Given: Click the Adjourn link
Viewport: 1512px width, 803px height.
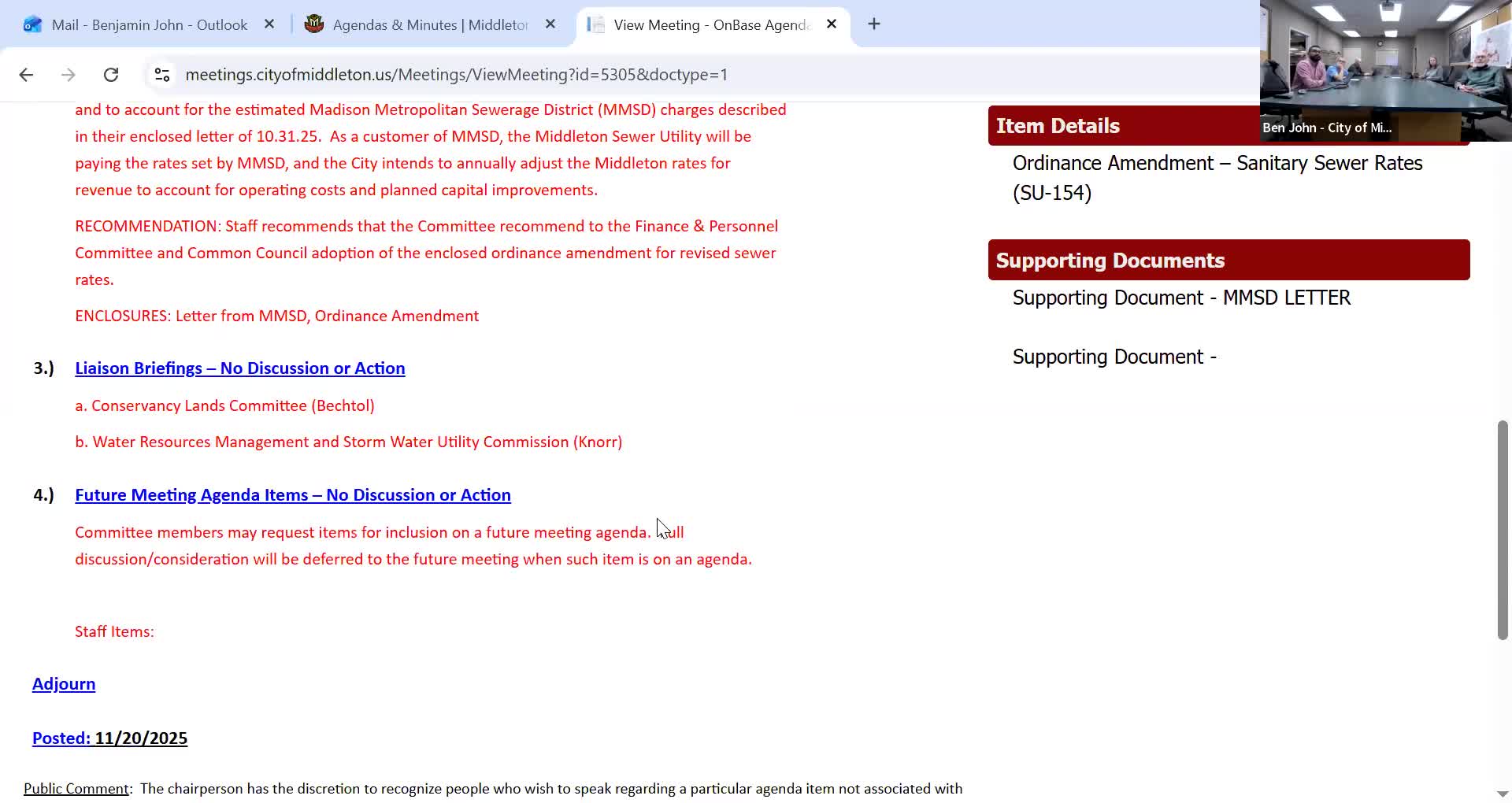Looking at the screenshot, I should tap(64, 684).
